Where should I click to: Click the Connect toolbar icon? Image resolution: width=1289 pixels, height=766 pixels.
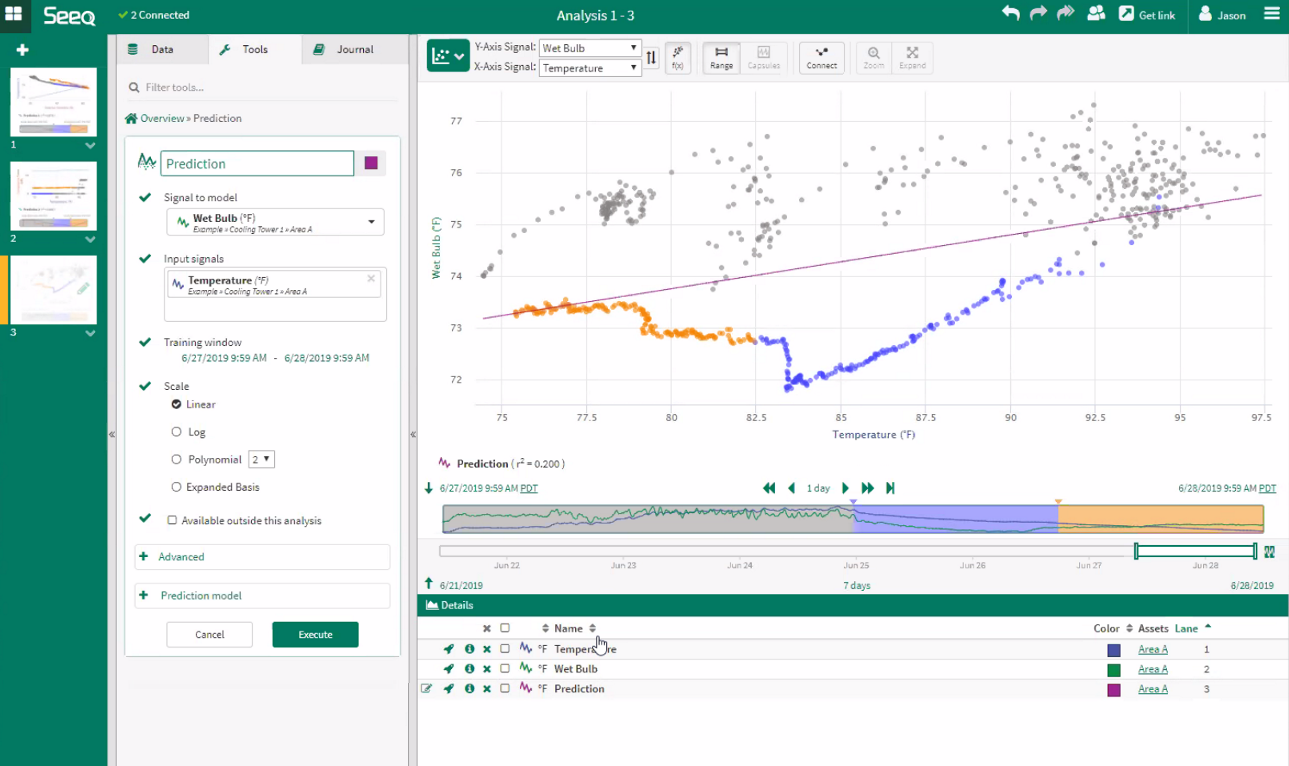pos(821,58)
